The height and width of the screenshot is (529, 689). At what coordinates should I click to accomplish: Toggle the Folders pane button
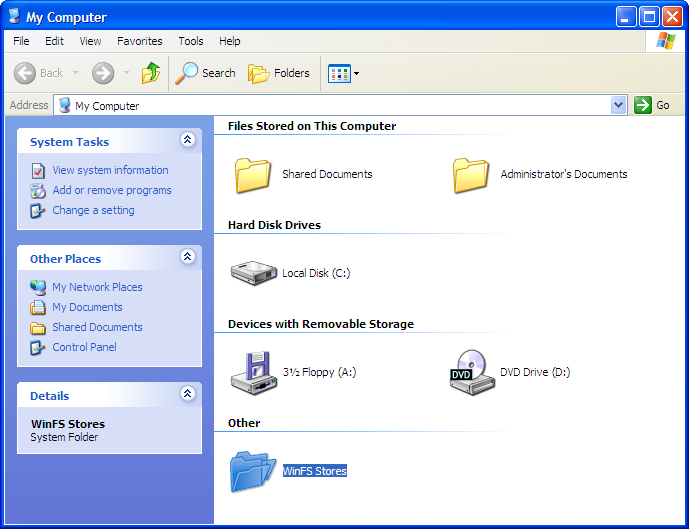pyautogui.click(x=279, y=73)
